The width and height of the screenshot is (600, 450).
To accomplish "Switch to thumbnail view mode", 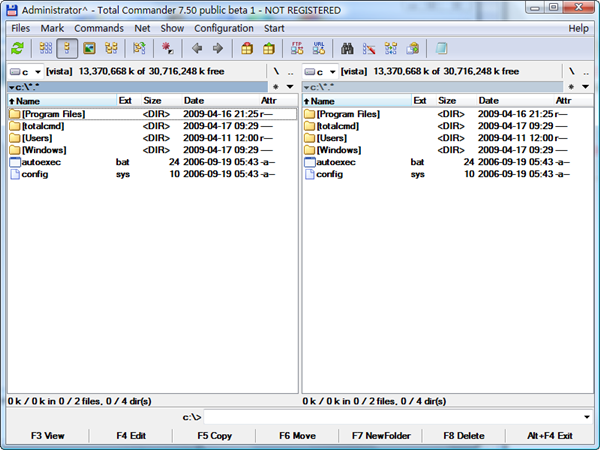I will pos(89,48).
